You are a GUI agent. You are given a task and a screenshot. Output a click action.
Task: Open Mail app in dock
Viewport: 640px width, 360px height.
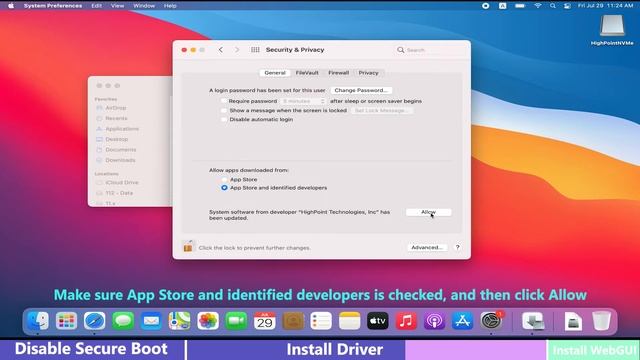(151, 321)
